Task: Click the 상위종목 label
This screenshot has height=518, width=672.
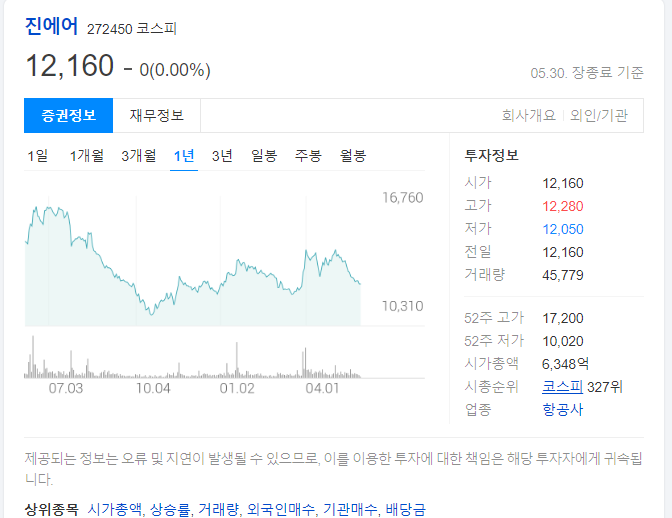Action: tap(52, 509)
